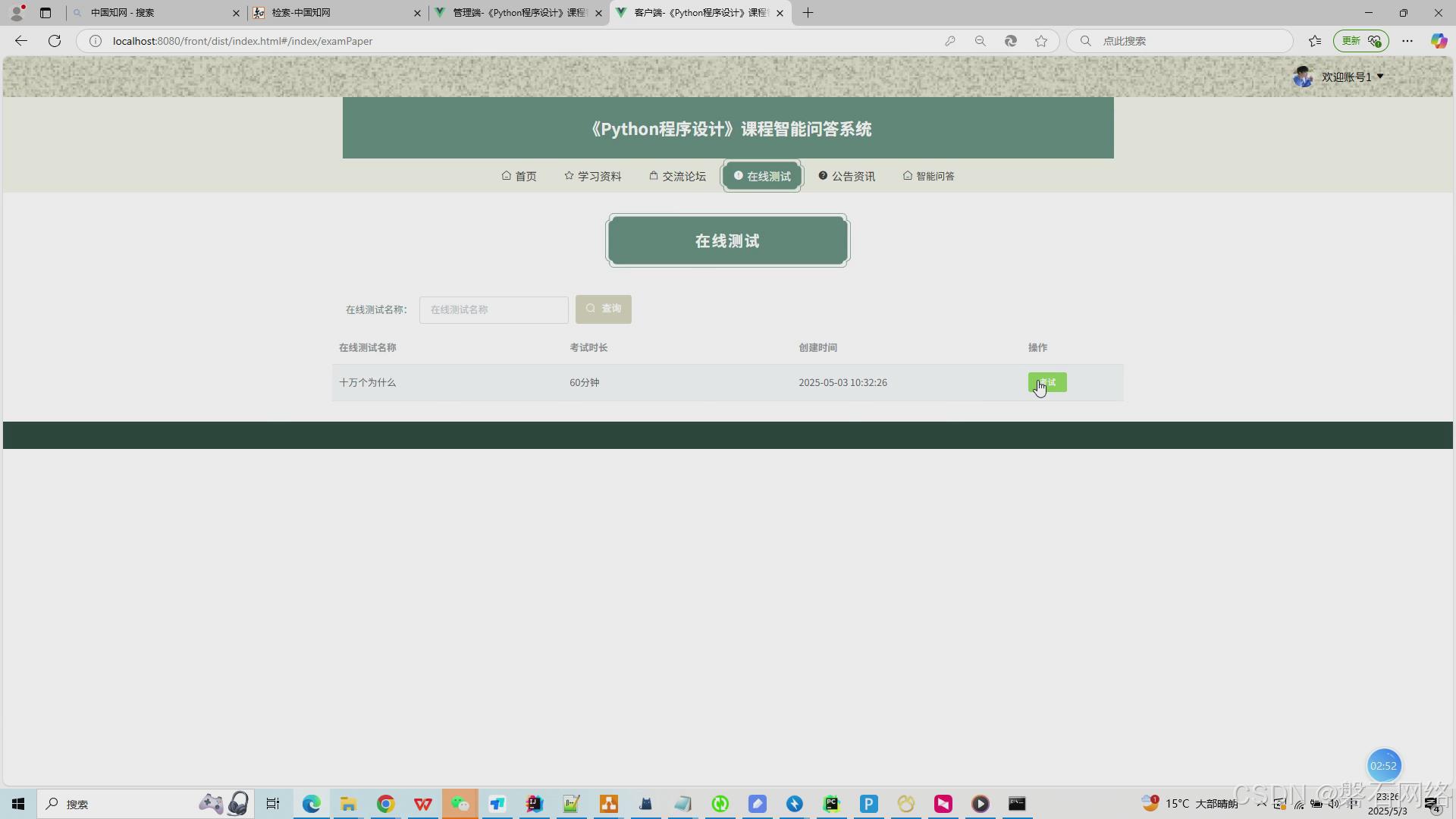The width and height of the screenshot is (1456, 819).
Task: Click the 02:52 timer bubble
Action: 1383,766
